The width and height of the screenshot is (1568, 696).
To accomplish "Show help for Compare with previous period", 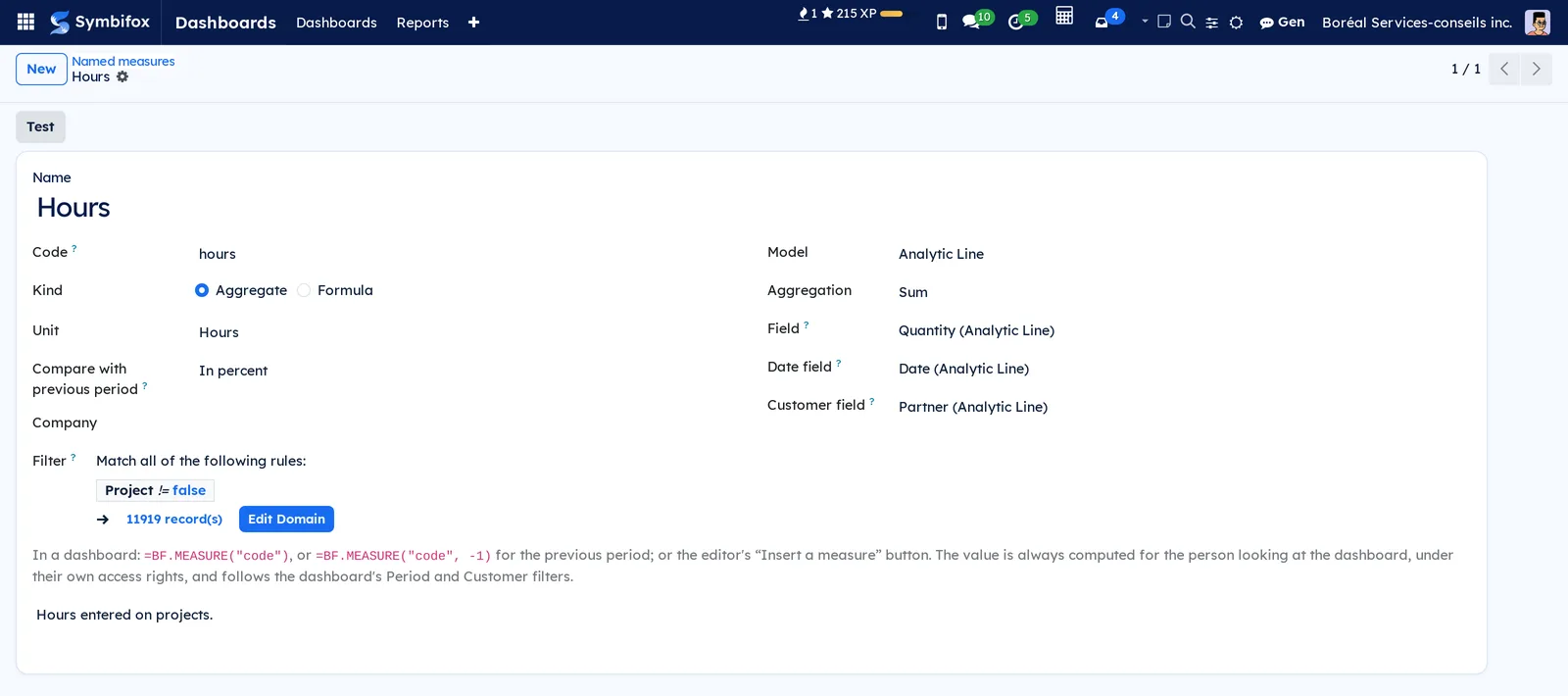I will tap(145, 385).
